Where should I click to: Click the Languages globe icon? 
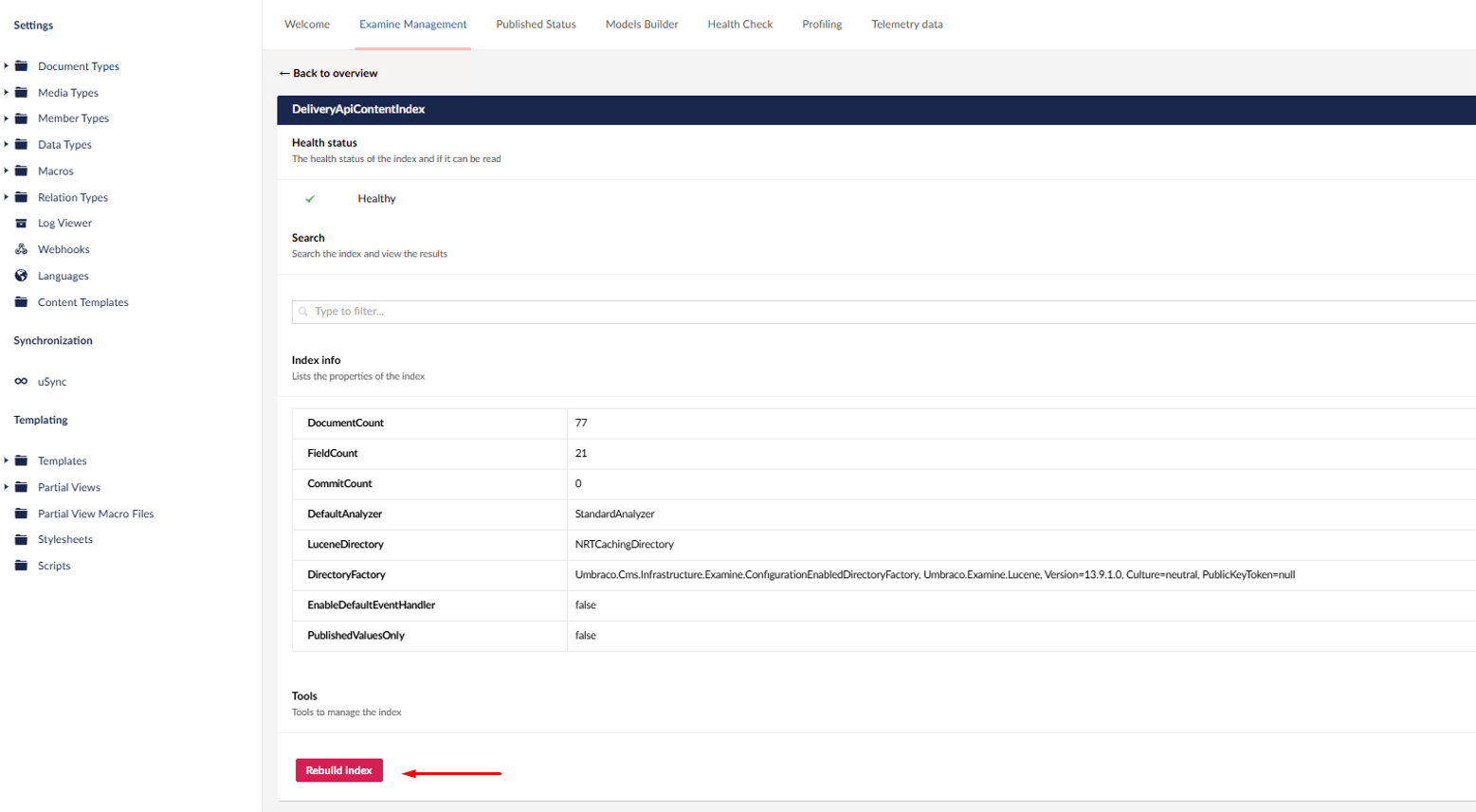[x=21, y=276]
